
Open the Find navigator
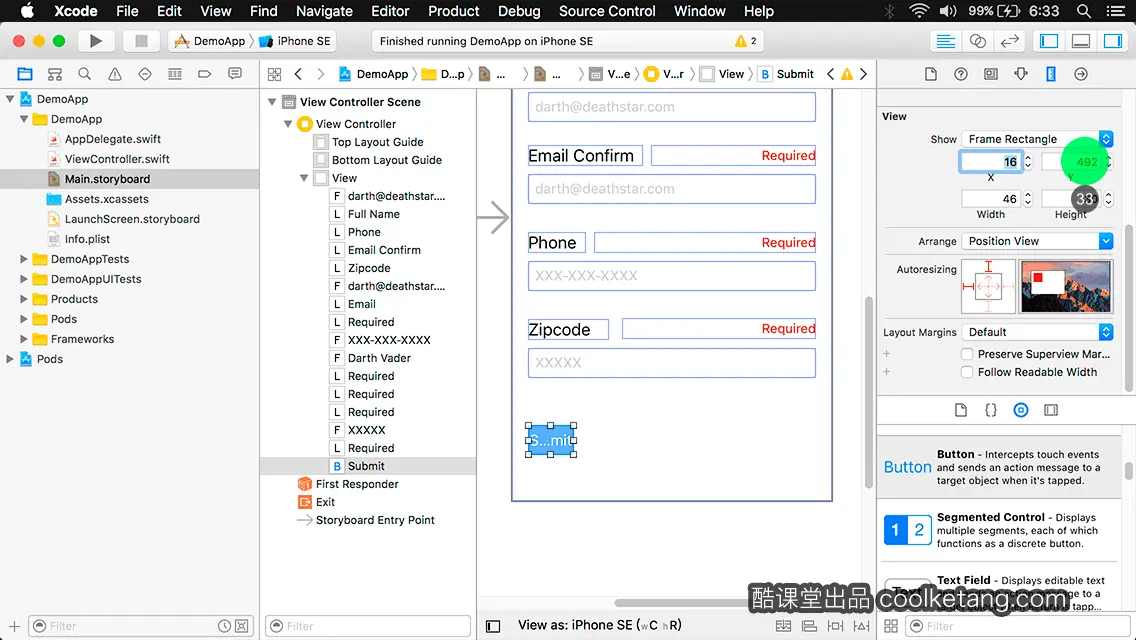[x=84, y=74]
